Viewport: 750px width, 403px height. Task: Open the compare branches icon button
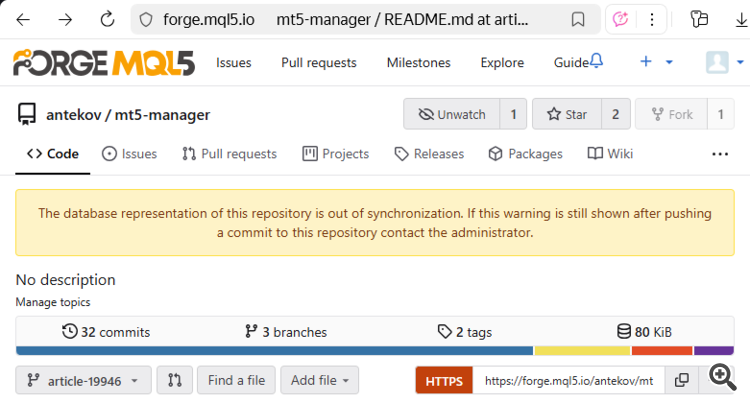pyautogui.click(x=174, y=380)
